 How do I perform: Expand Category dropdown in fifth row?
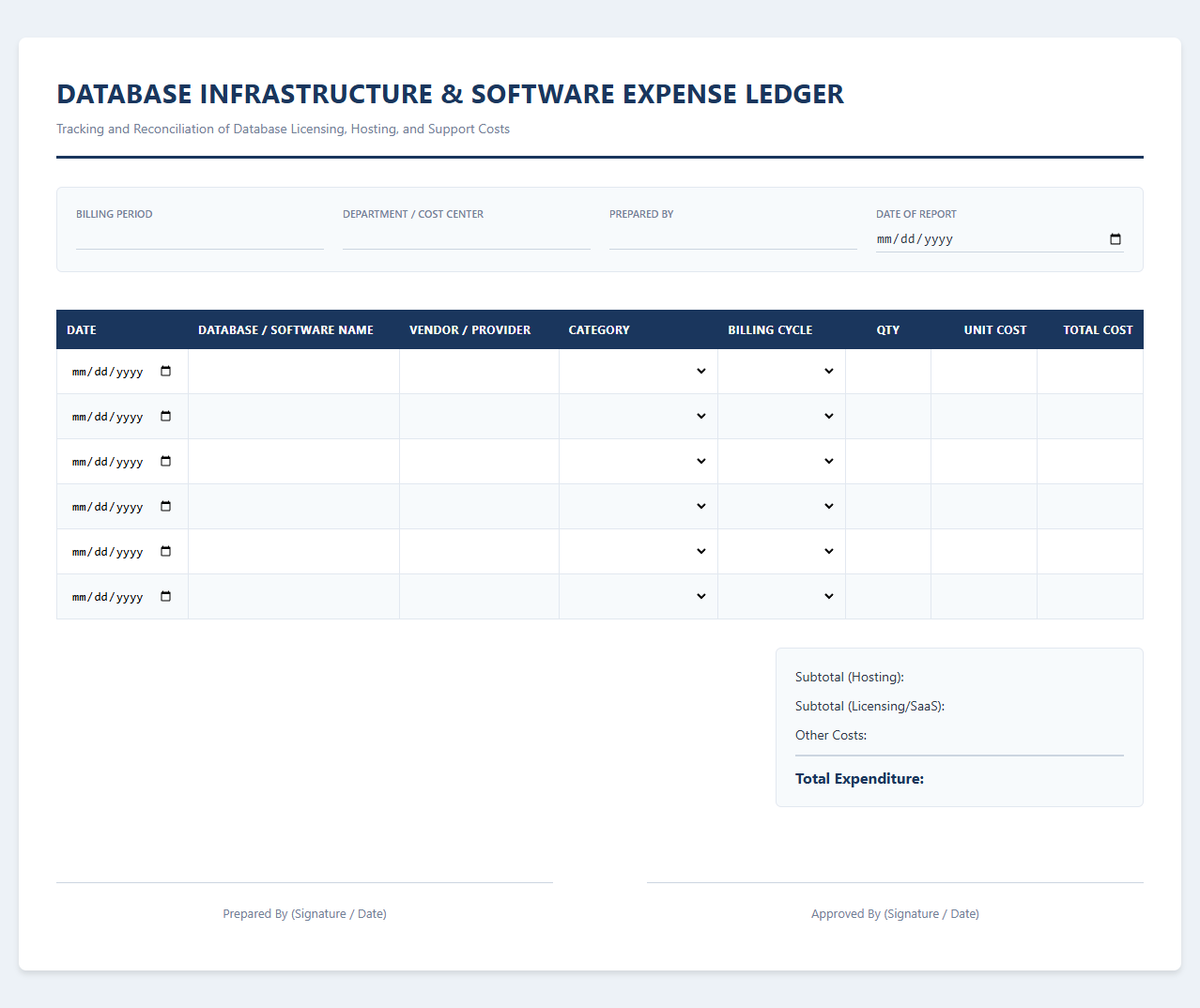pos(638,552)
